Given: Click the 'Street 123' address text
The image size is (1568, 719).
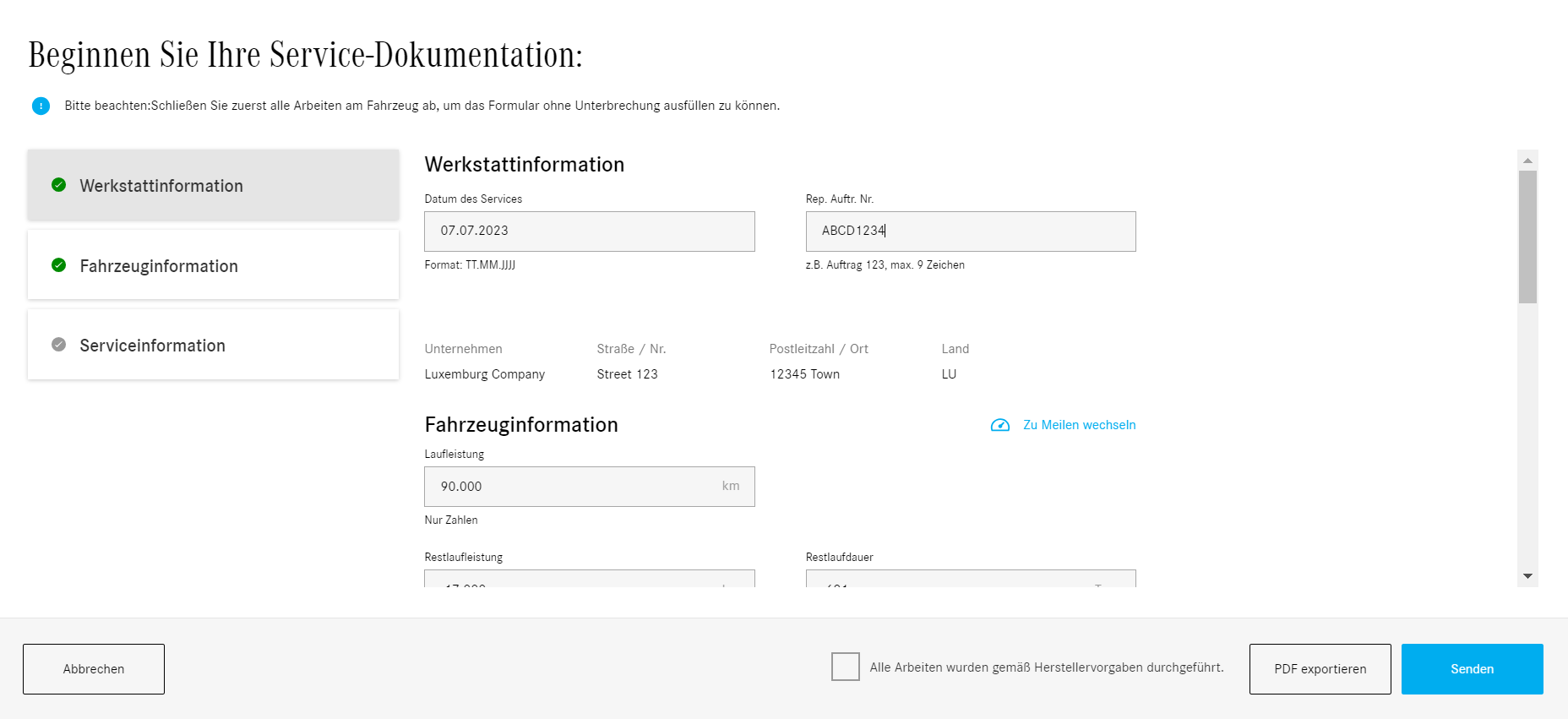Looking at the screenshot, I should click(x=627, y=374).
